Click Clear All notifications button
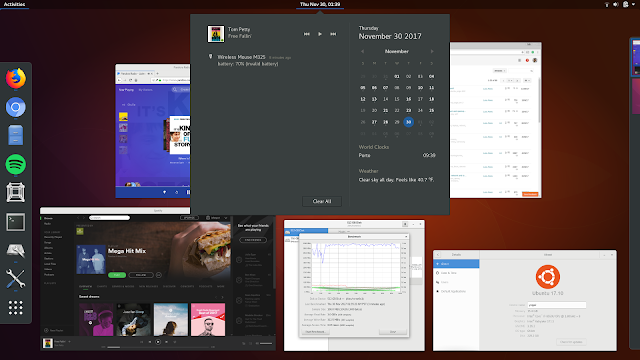The height and width of the screenshot is (360, 640). click(x=322, y=201)
